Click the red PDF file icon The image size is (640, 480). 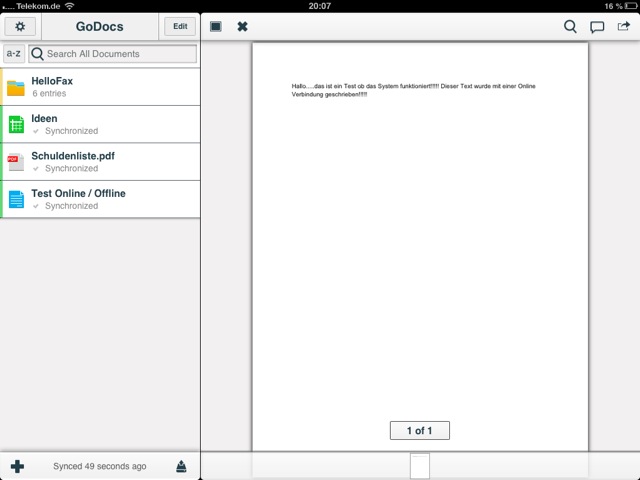(16, 162)
